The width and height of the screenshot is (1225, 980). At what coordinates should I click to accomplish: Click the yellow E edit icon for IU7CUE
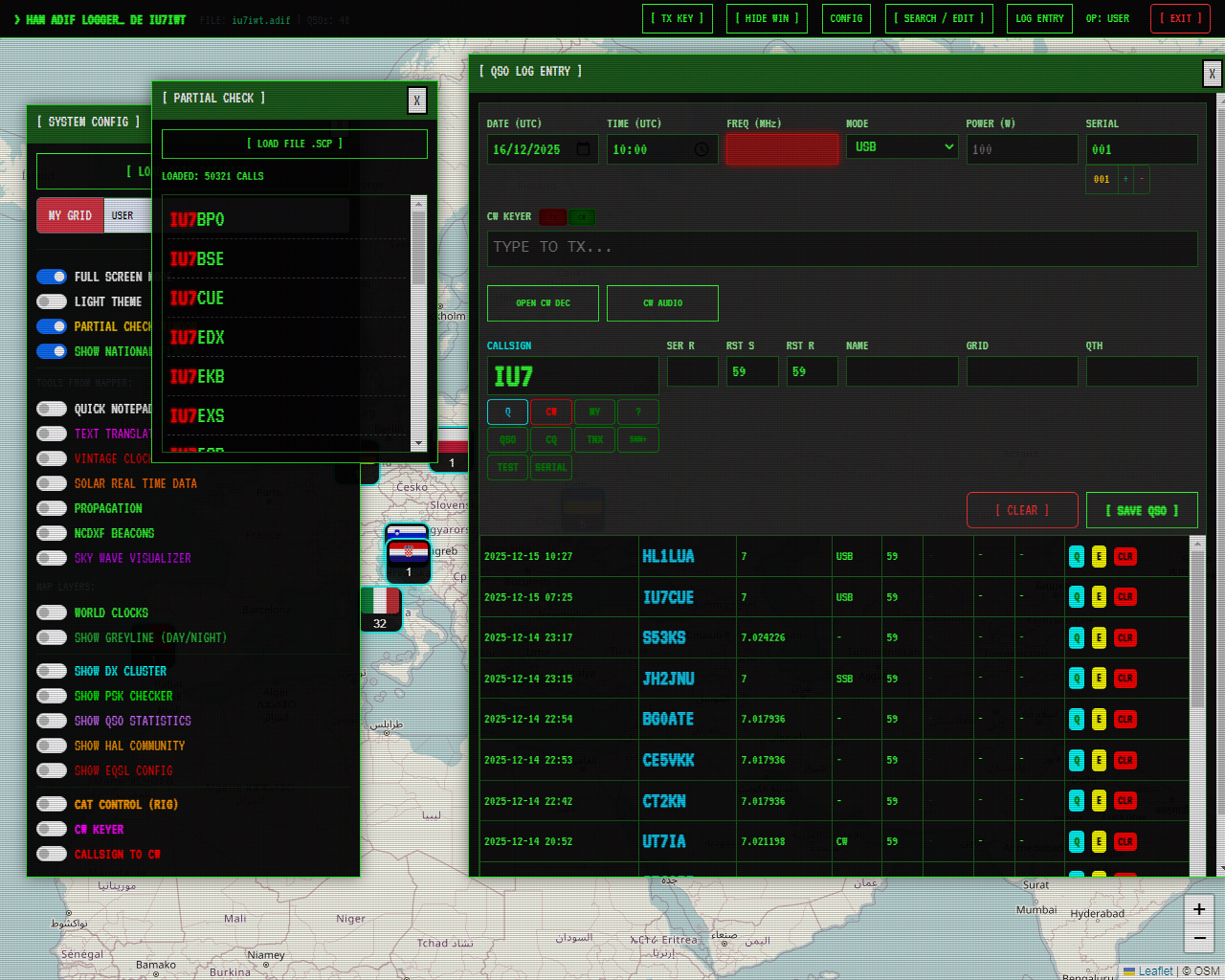coord(1099,597)
